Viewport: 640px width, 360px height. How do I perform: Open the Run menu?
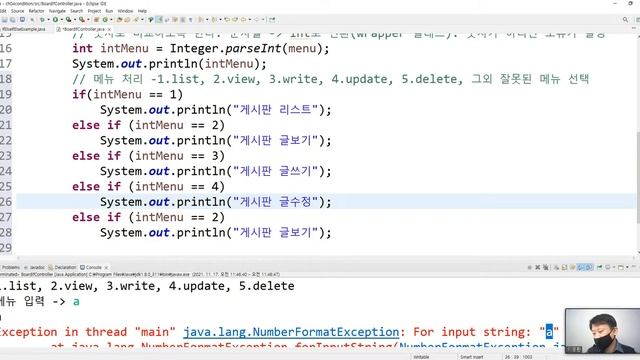pos(109,11)
